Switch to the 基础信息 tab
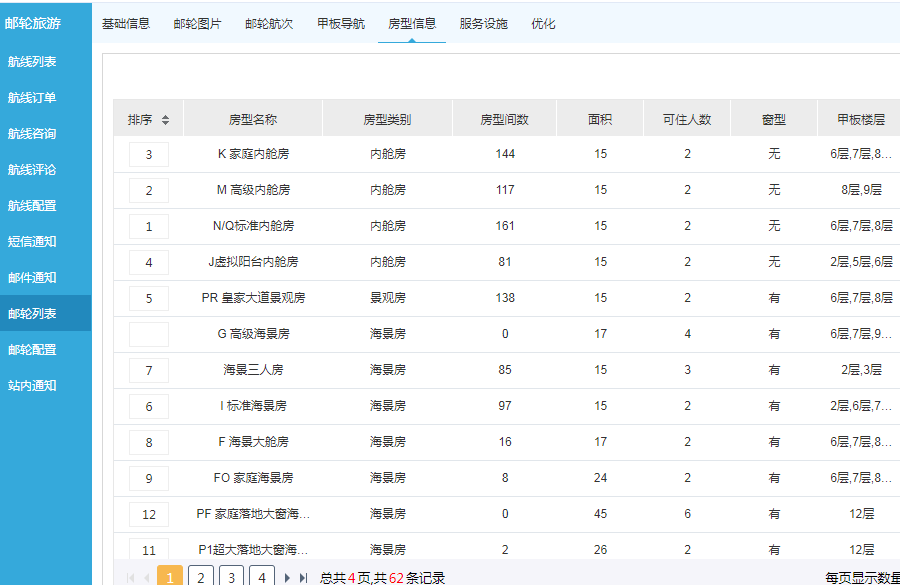Screen dimensions: 900x585 (126, 24)
